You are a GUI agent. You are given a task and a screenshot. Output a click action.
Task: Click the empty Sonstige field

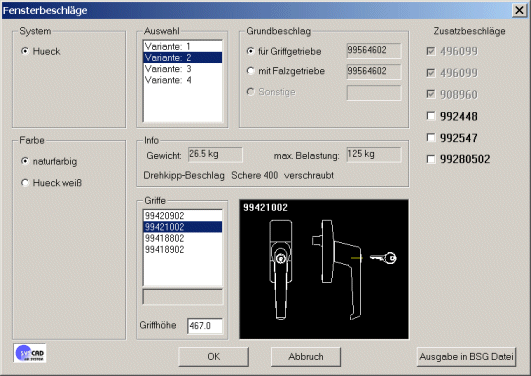point(374,92)
